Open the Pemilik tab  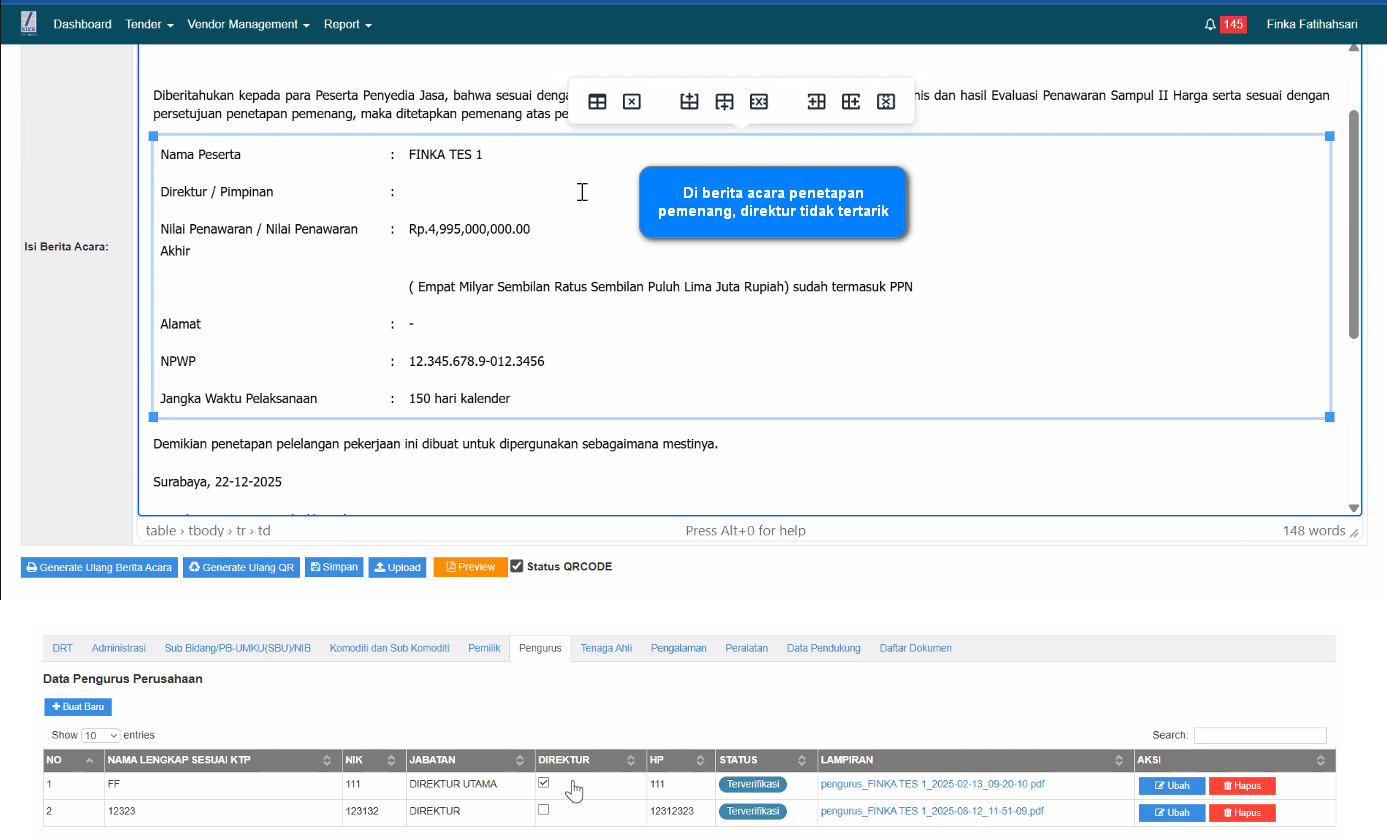click(484, 648)
